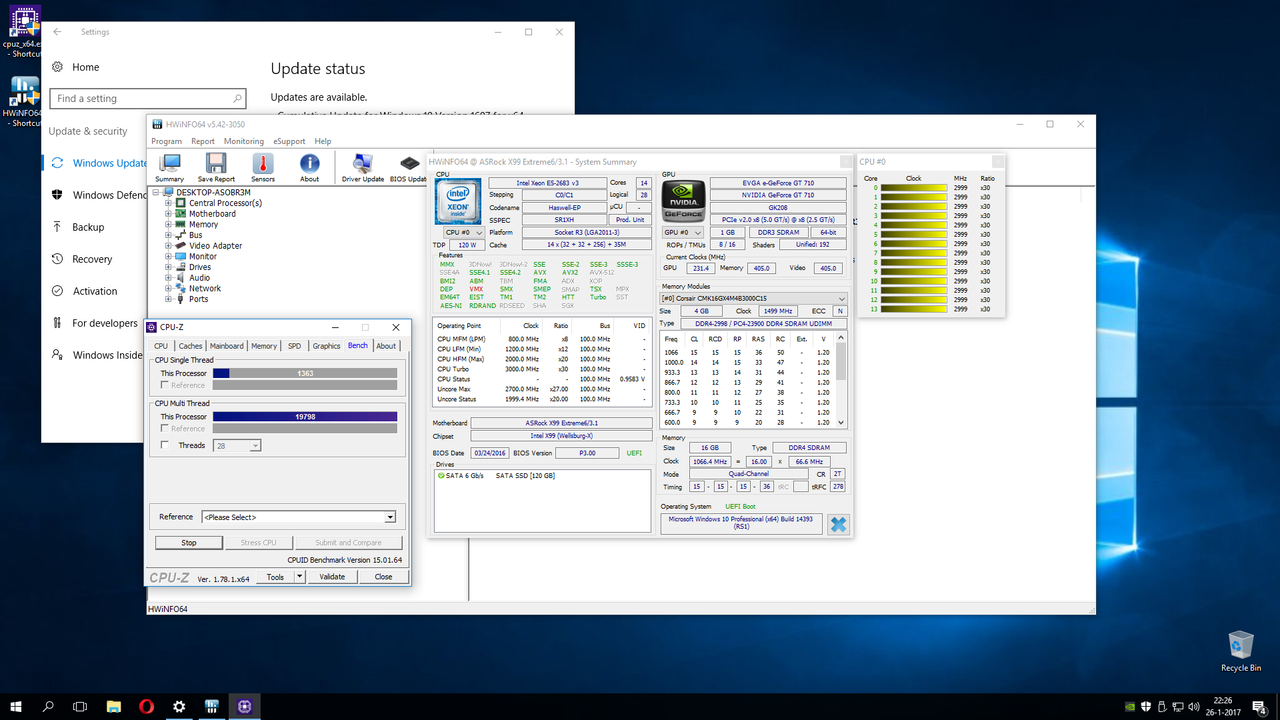
Task: Open the Reference 'Please Select' dropdown
Action: point(298,517)
